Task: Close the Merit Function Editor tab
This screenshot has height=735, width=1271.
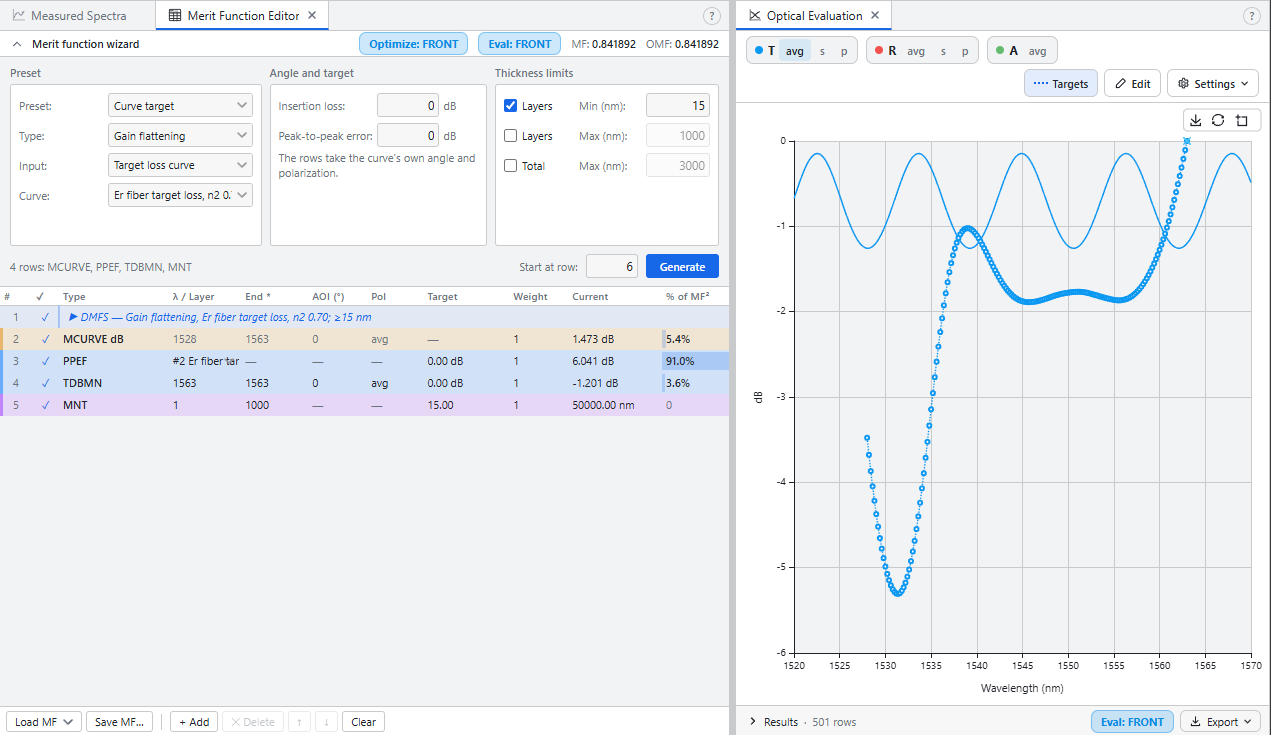Action: point(312,15)
